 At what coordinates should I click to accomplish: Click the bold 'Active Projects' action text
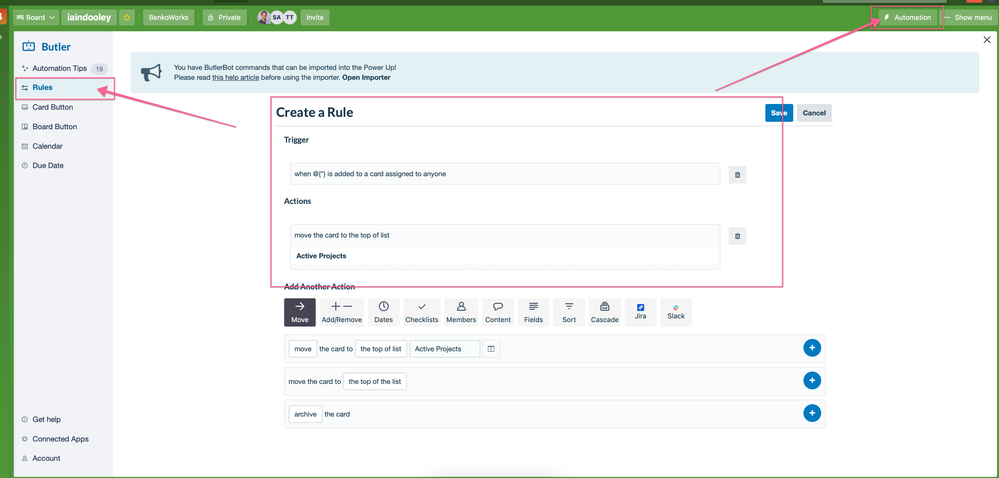(321, 256)
